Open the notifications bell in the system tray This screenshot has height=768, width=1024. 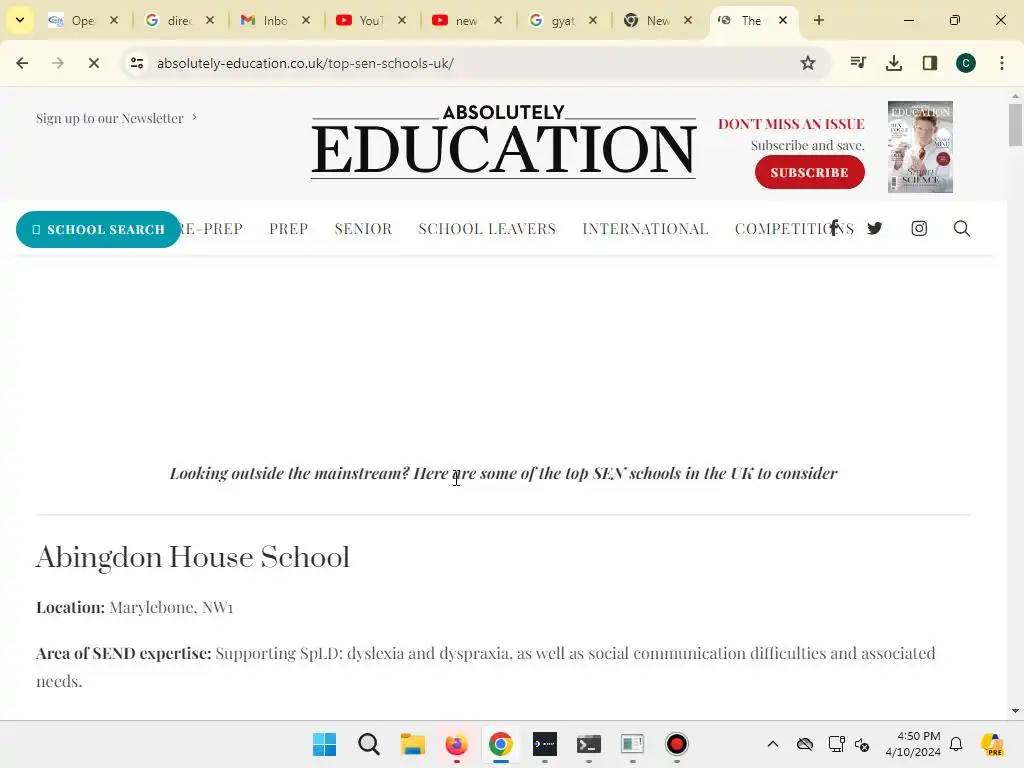956,744
